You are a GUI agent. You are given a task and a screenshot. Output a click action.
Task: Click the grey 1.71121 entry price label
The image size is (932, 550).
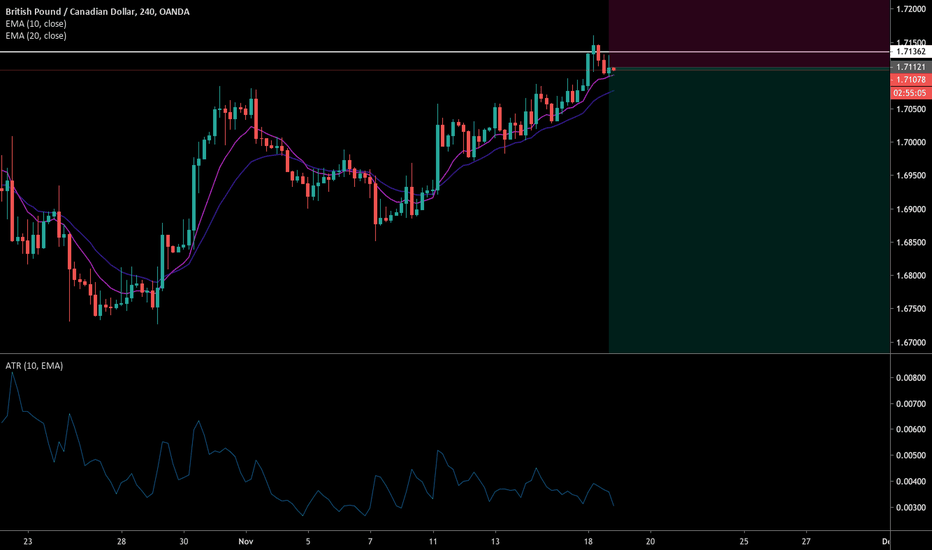(x=909, y=67)
